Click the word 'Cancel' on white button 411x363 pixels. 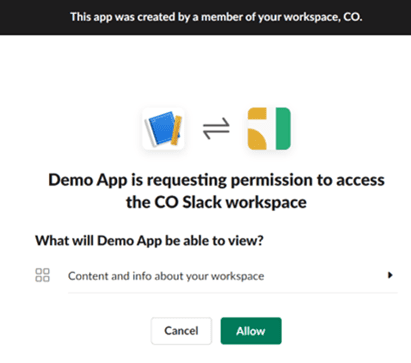tap(181, 331)
